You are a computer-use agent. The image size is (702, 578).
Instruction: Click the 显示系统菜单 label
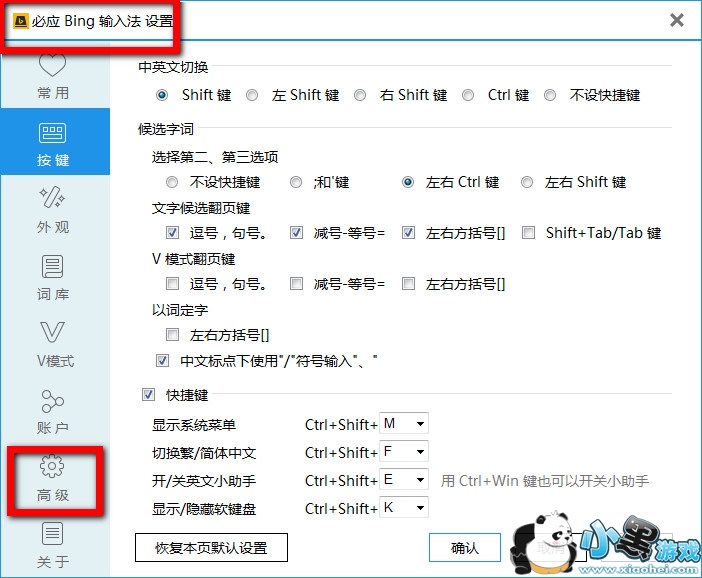(194, 425)
